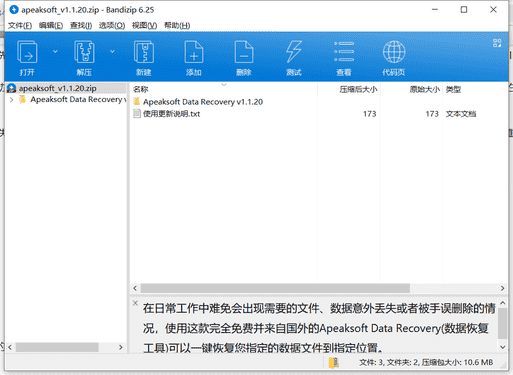
Task: Click the archive icon in the status bar
Action: (x=333, y=363)
